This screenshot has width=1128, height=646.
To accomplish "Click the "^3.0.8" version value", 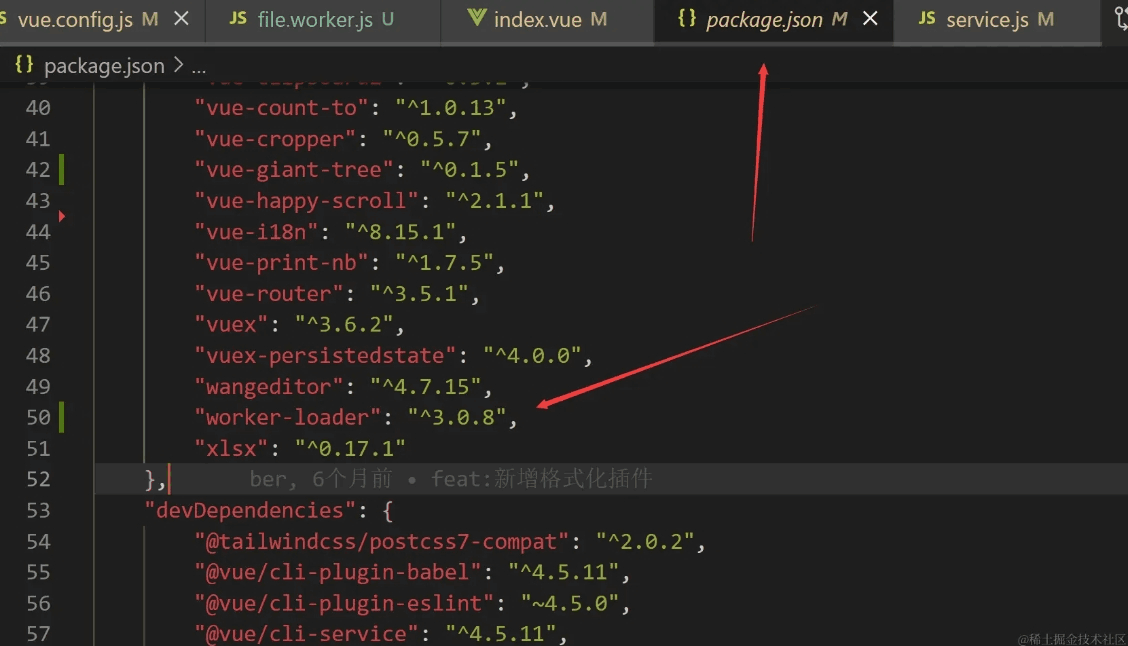I will click(458, 417).
